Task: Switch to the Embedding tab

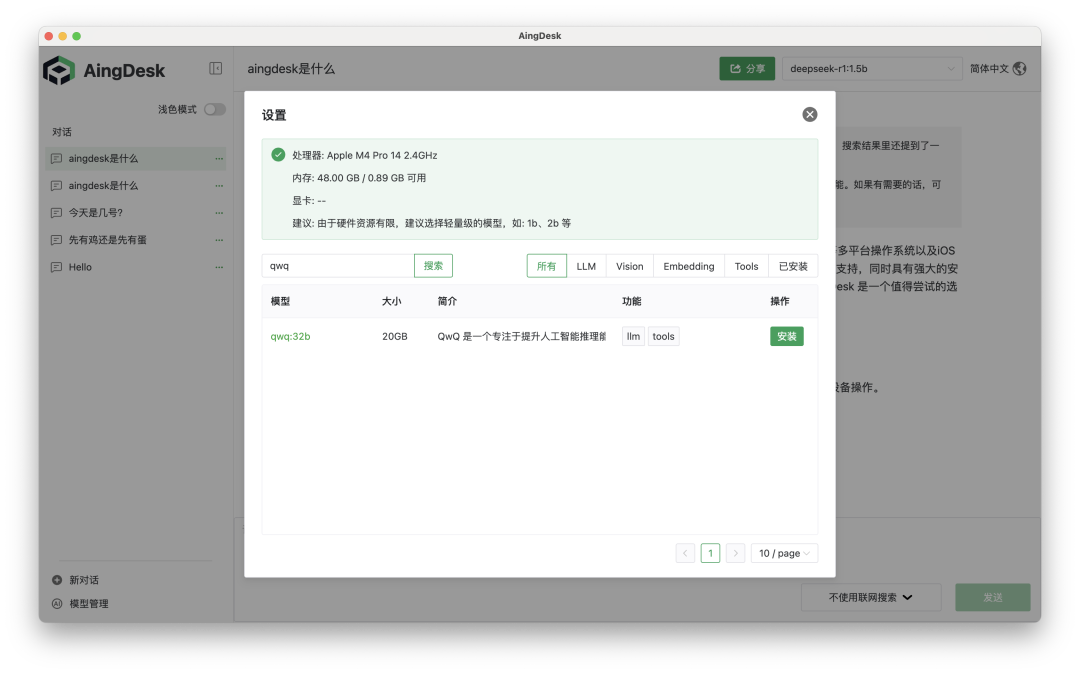Action: pos(688,265)
